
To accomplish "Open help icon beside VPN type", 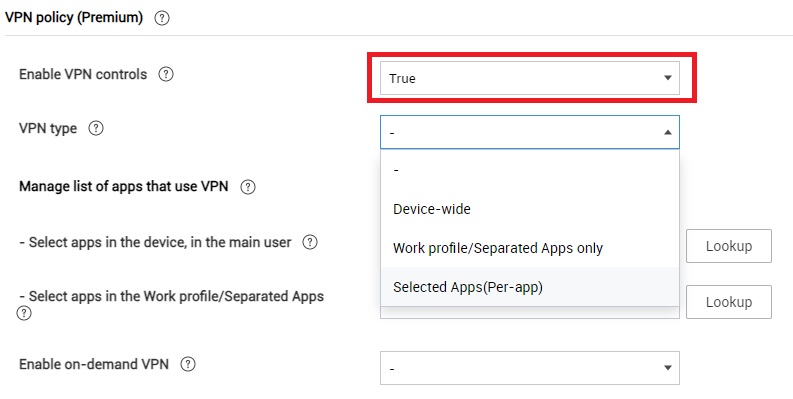I will click(x=96, y=128).
